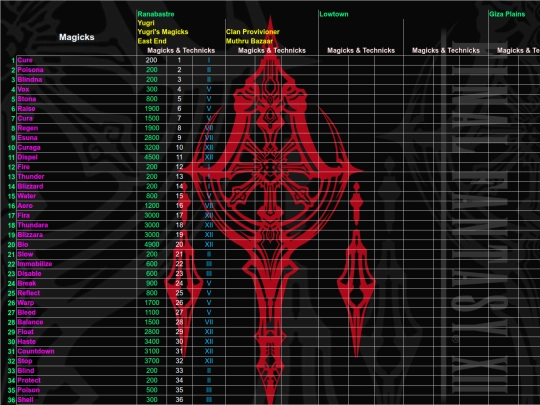Click the Water spell name

click(x=27, y=196)
